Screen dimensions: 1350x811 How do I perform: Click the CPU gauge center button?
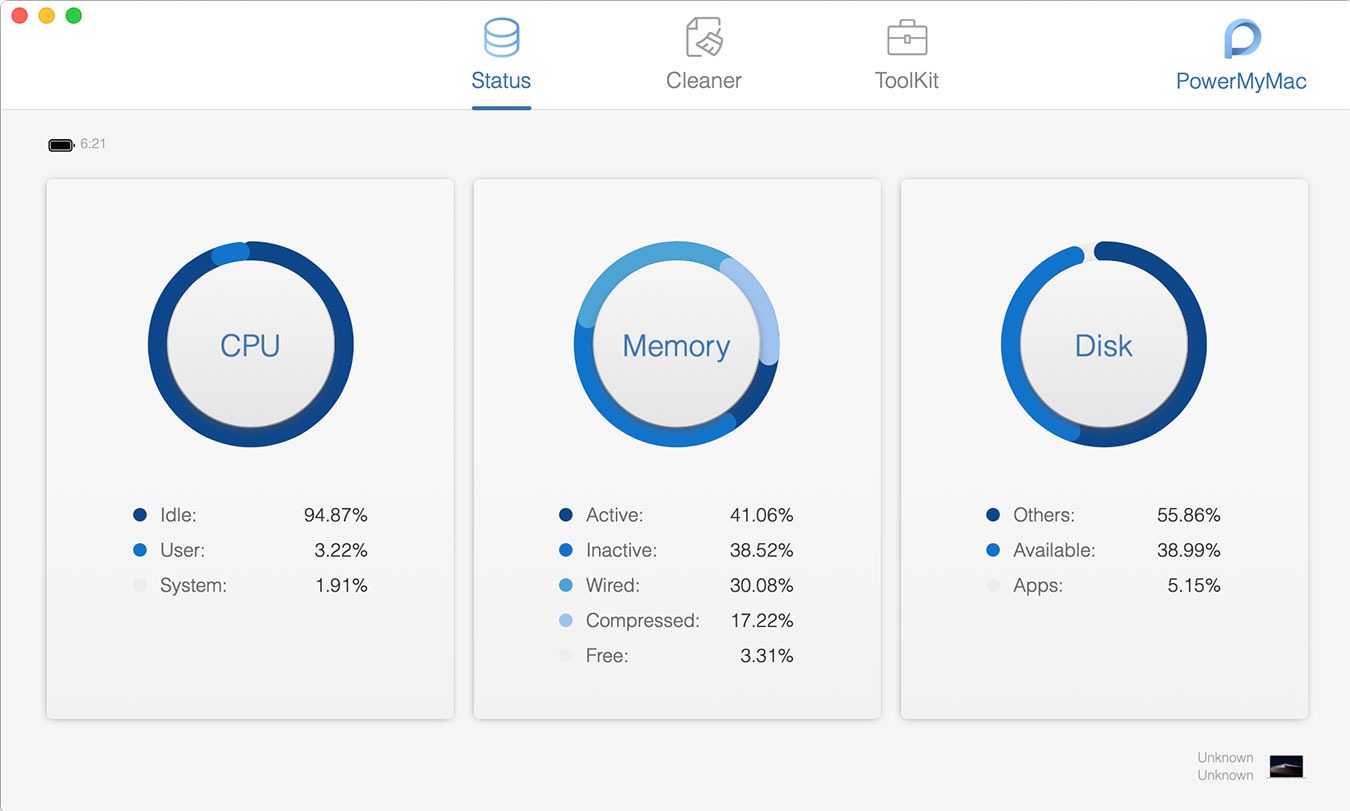click(250, 345)
